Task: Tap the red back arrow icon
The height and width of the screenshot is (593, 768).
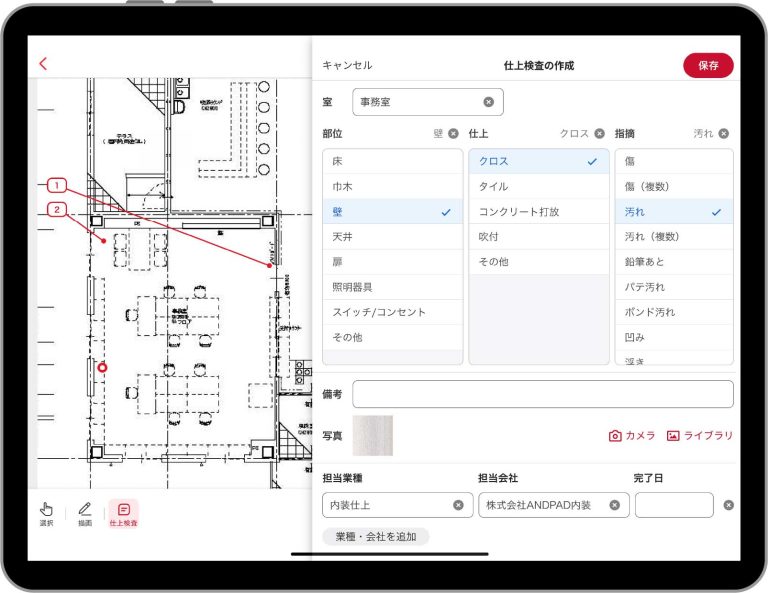Action: (43, 64)
